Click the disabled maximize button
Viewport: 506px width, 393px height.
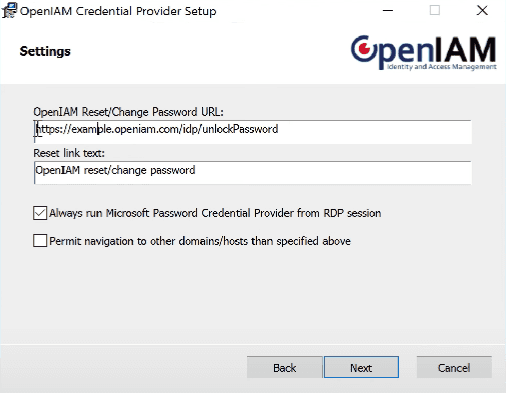[x=435, y=11]
